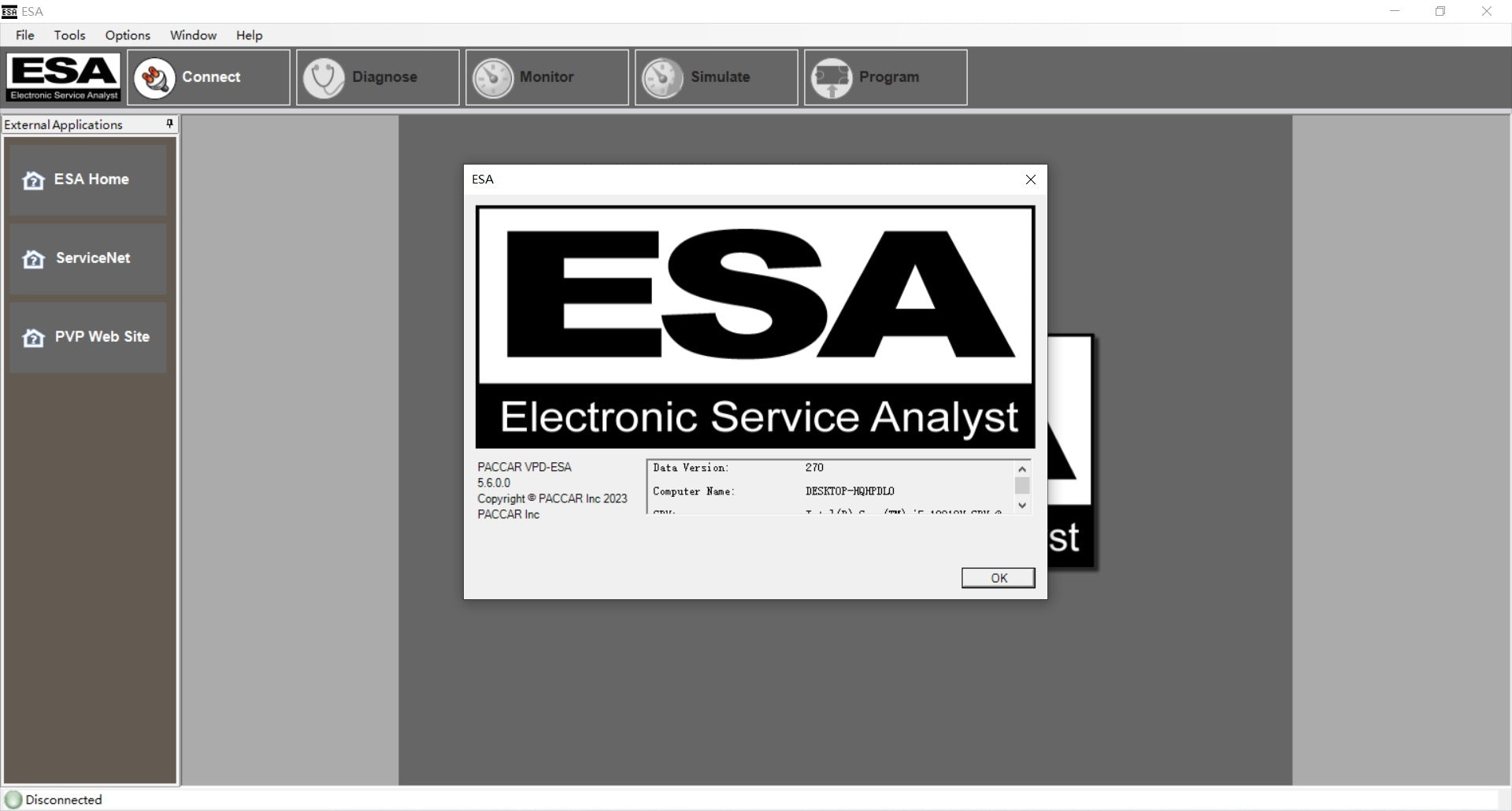Viewport: 1512px width, 811px height.
Task: Click the PVP Web Site house icon
Action: 33,338
